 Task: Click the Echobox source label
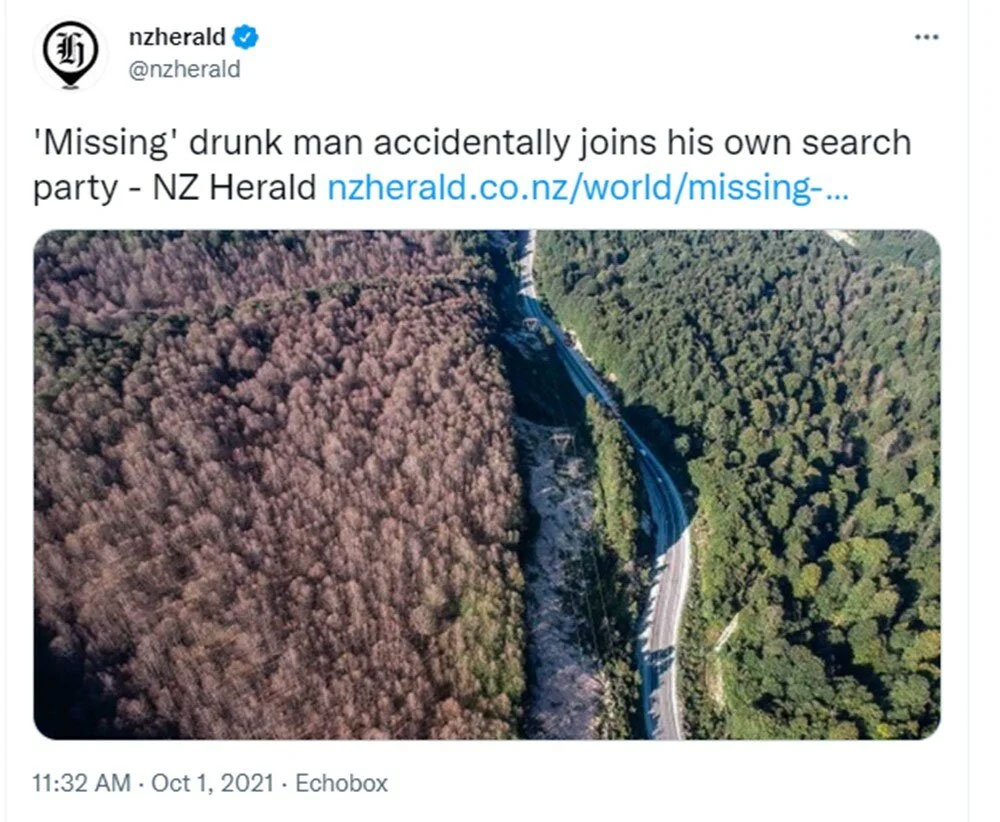coord(343,783)
